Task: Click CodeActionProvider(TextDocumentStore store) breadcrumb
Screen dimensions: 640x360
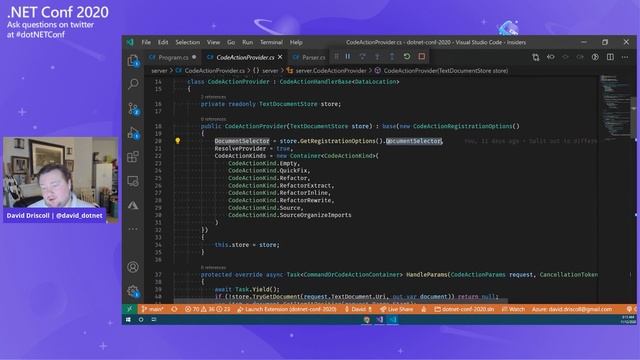Action: click(x=441, y=71)
